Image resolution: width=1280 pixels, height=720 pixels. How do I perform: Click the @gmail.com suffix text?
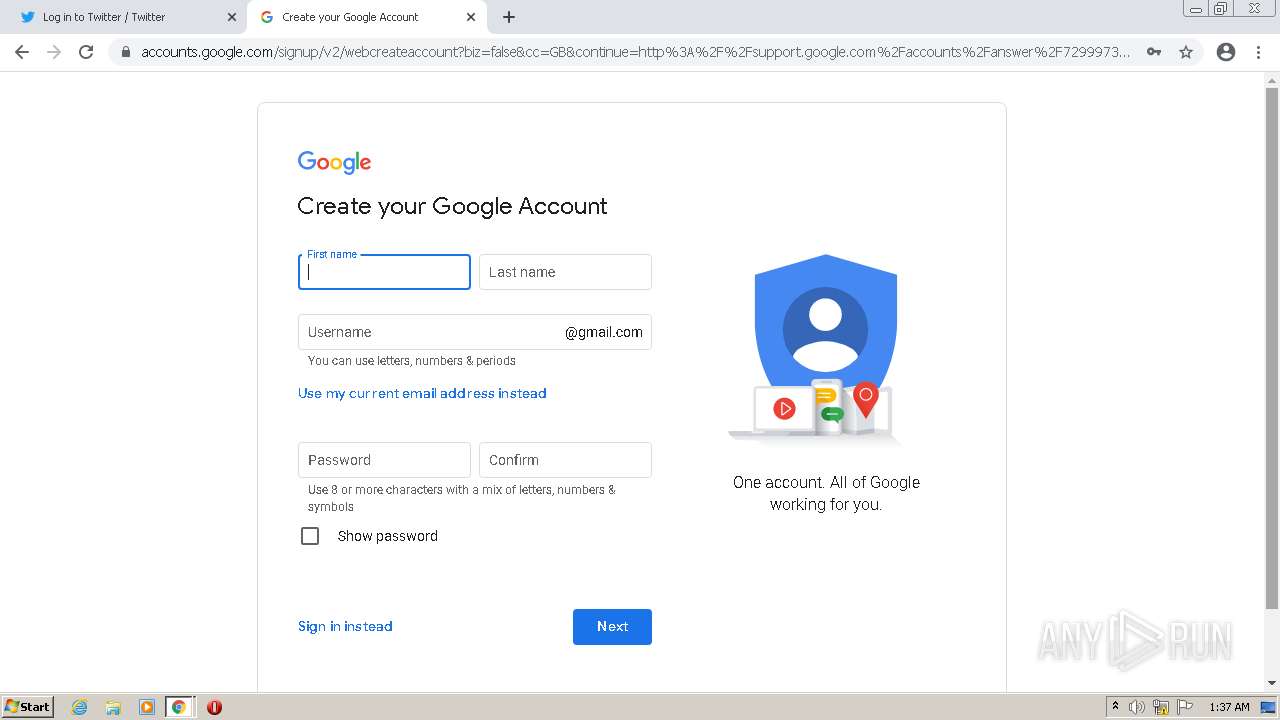[604, 332]
